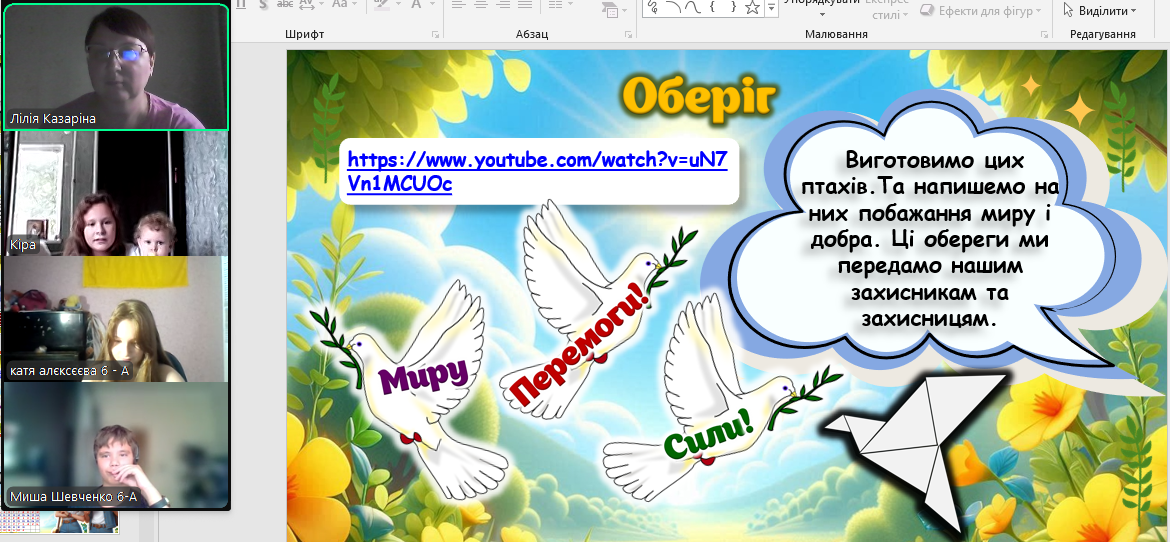
Task: Expand SmartArt convert dropdown arrow
Action: (x=624, y=12)
